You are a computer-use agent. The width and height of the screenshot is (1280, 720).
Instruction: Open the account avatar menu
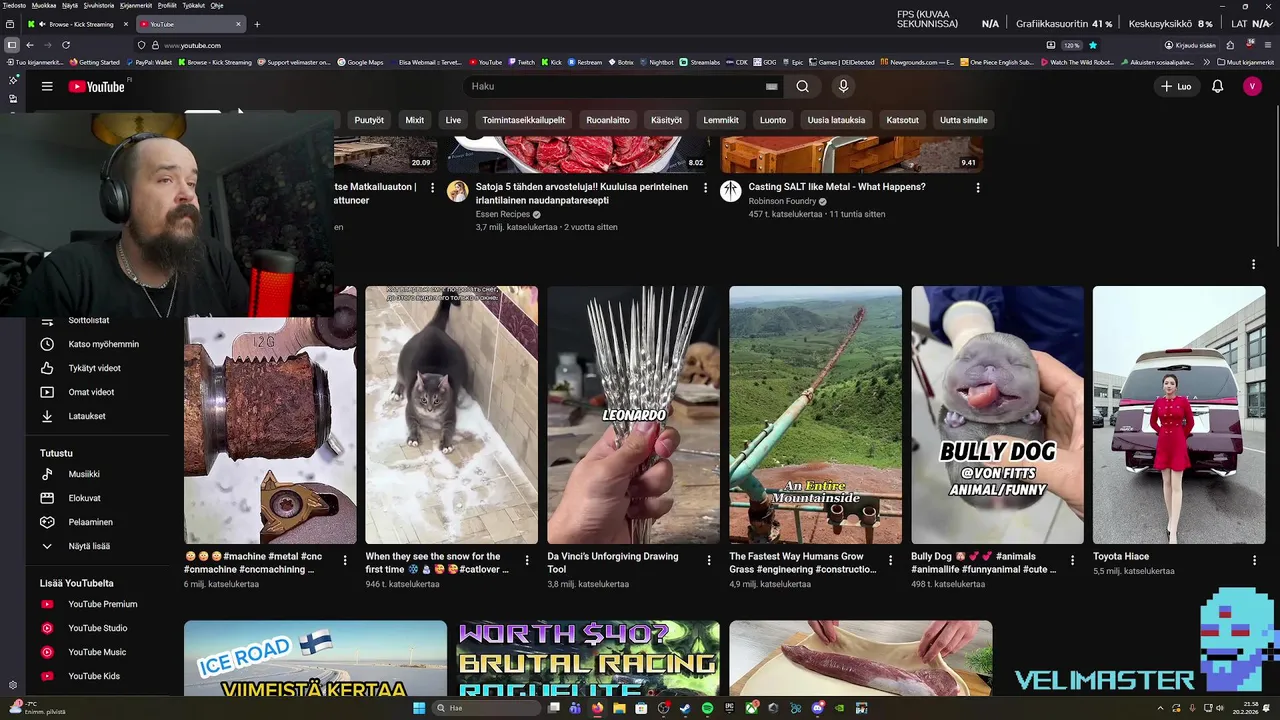1252,86
